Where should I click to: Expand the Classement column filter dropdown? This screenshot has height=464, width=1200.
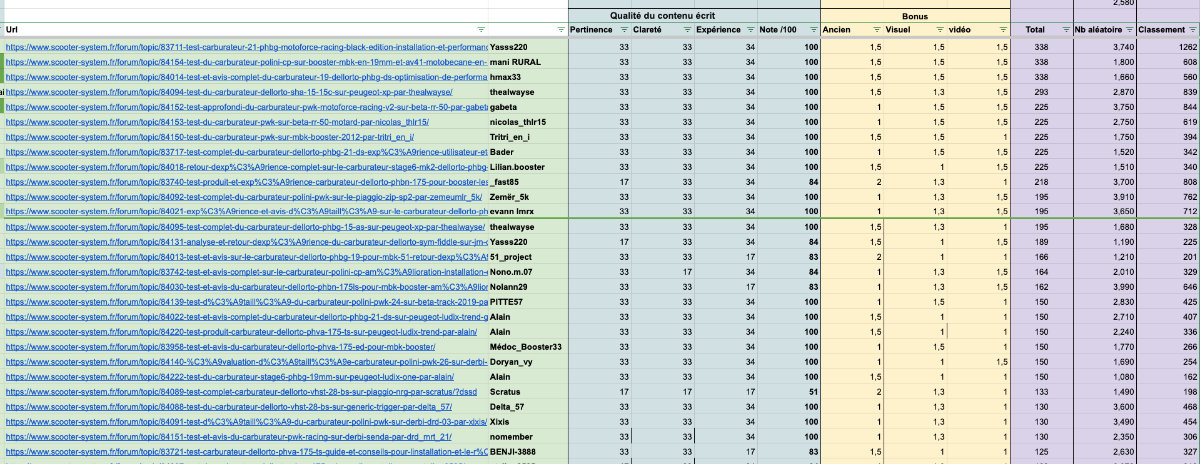[x=1192, y=30]
